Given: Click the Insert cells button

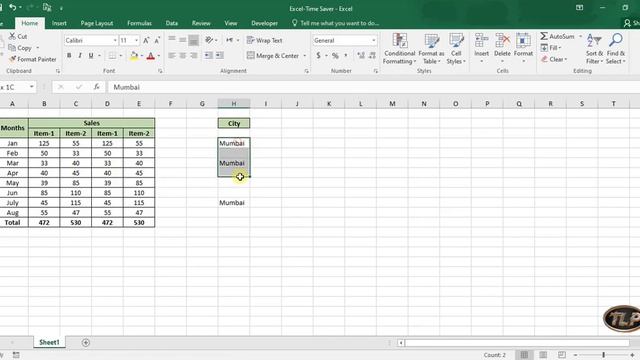Looking at the screenshot, I should coord(482,49).
